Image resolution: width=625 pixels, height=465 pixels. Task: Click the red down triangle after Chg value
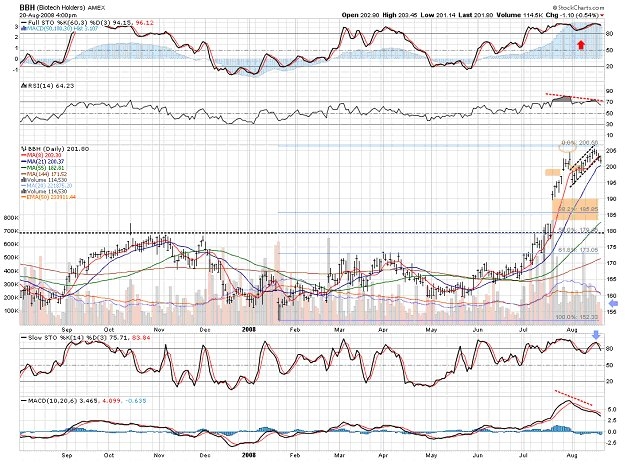coord(602,15)
